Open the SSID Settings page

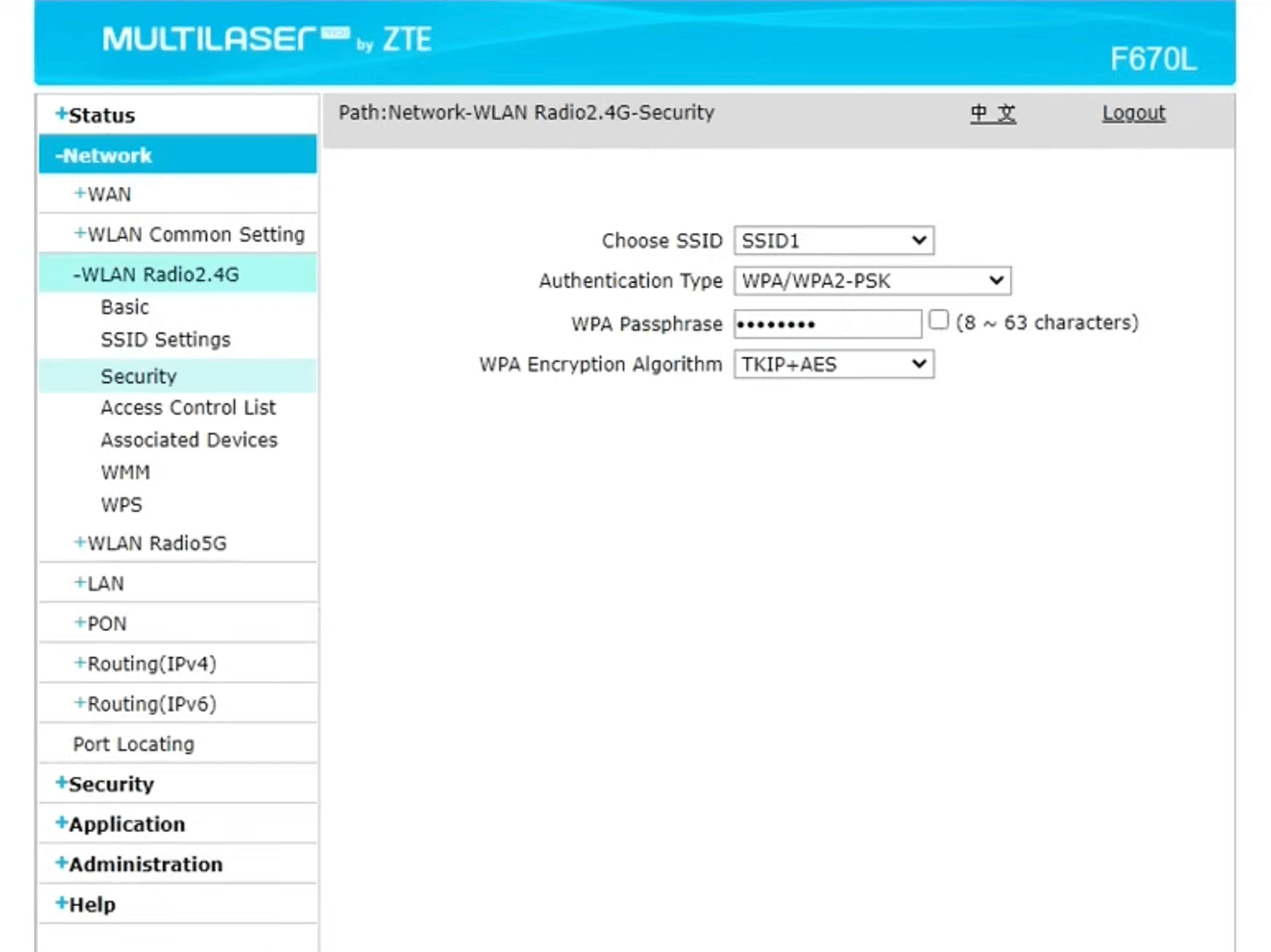pyautogui.click(x=165, y=340)
